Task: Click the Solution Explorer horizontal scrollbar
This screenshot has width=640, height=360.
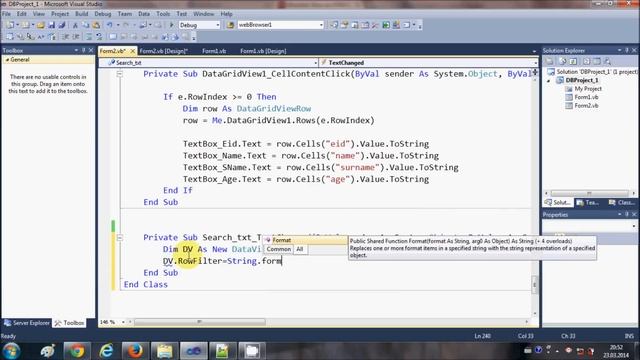Action: 589,193
